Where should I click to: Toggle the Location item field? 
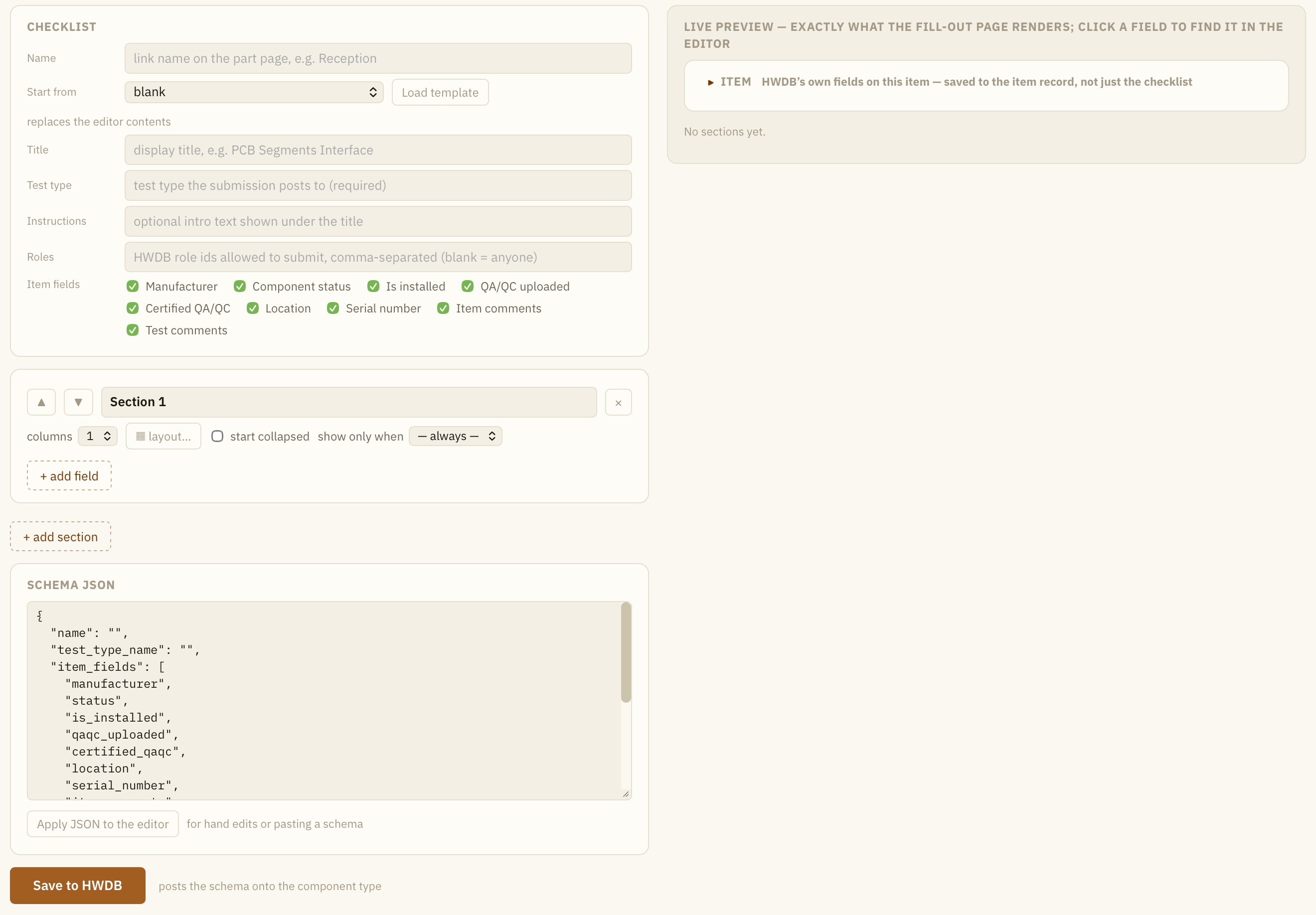[x=253, y=308]
